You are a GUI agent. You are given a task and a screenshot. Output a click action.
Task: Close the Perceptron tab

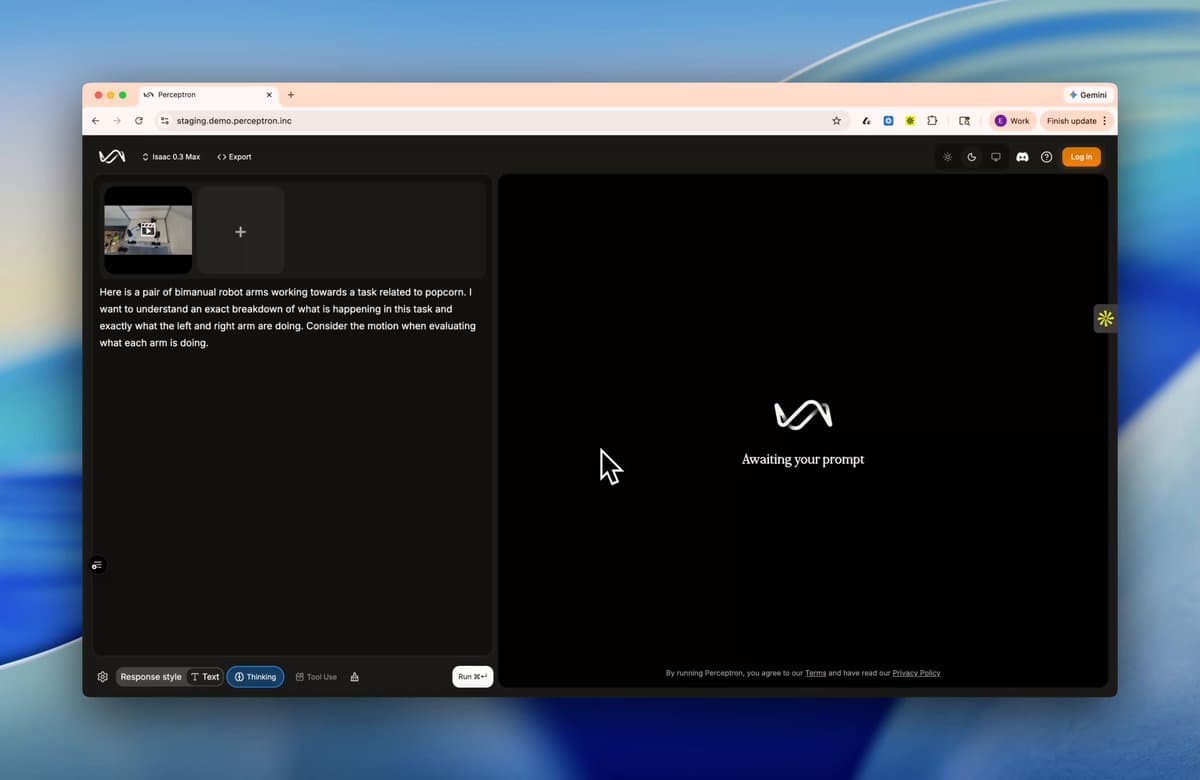click(269, 95)
